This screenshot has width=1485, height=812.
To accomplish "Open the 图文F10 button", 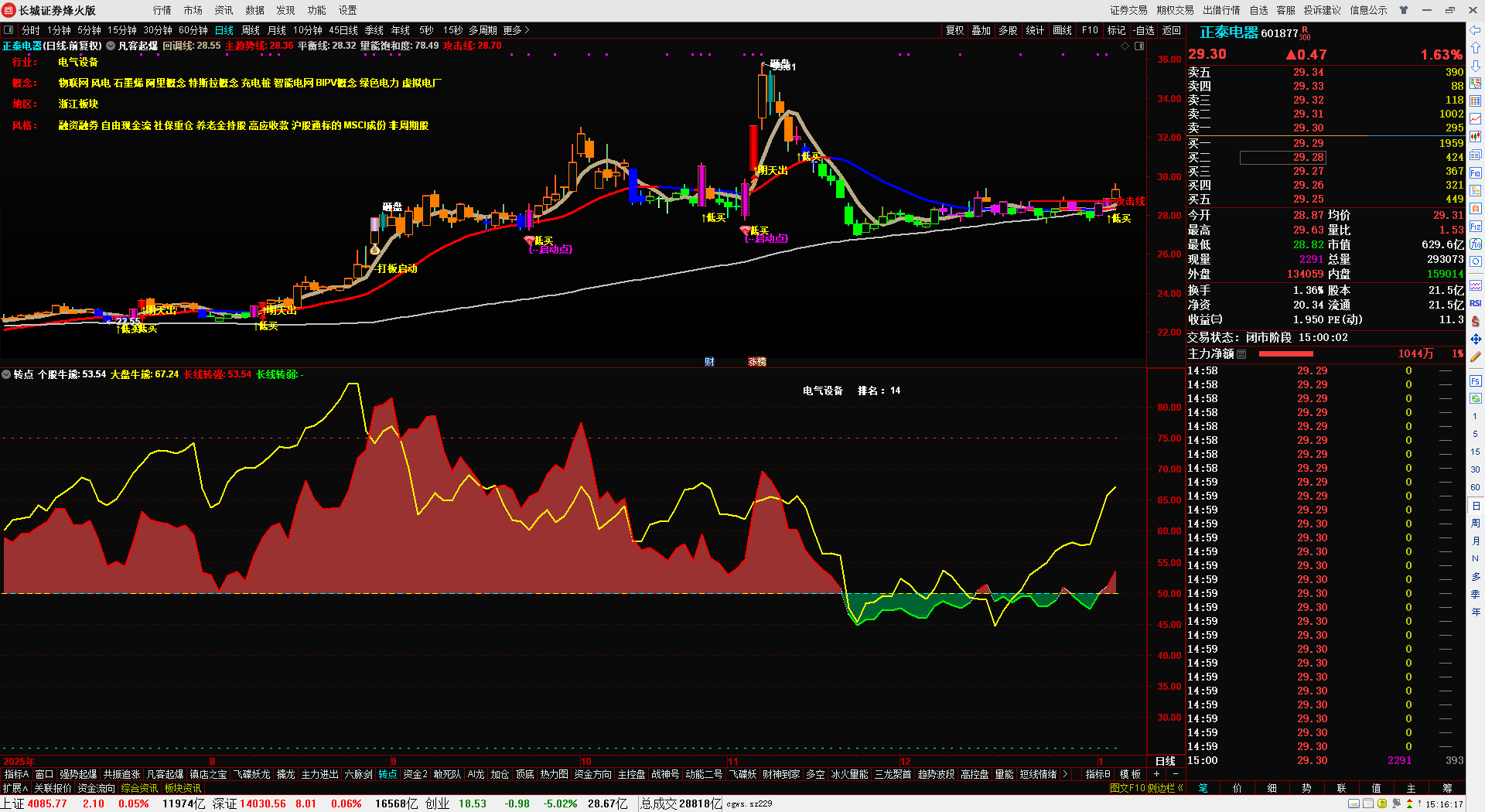I will [x=1127, y=788].
